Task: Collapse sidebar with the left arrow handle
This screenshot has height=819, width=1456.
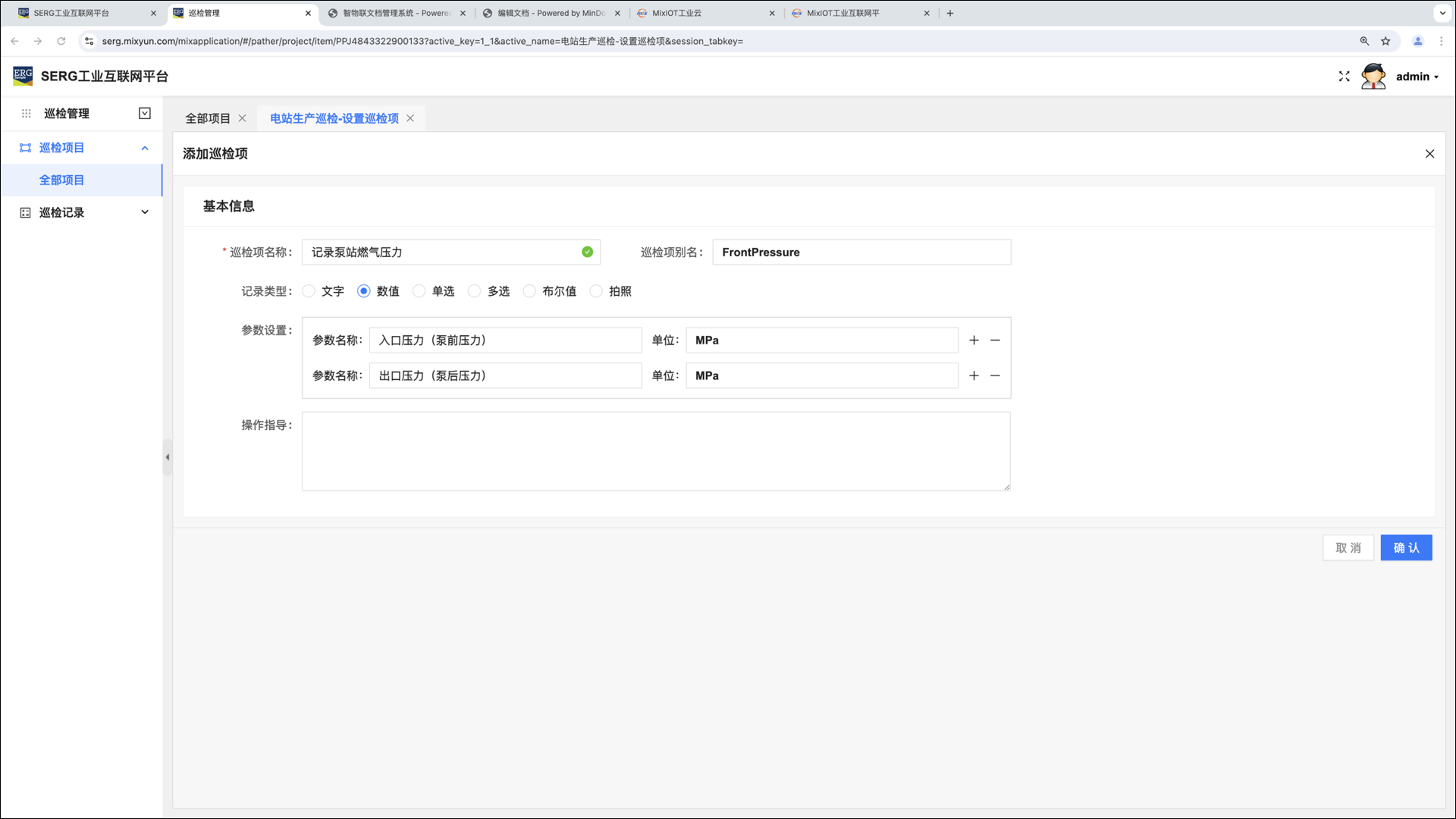Action: point(168,457)
